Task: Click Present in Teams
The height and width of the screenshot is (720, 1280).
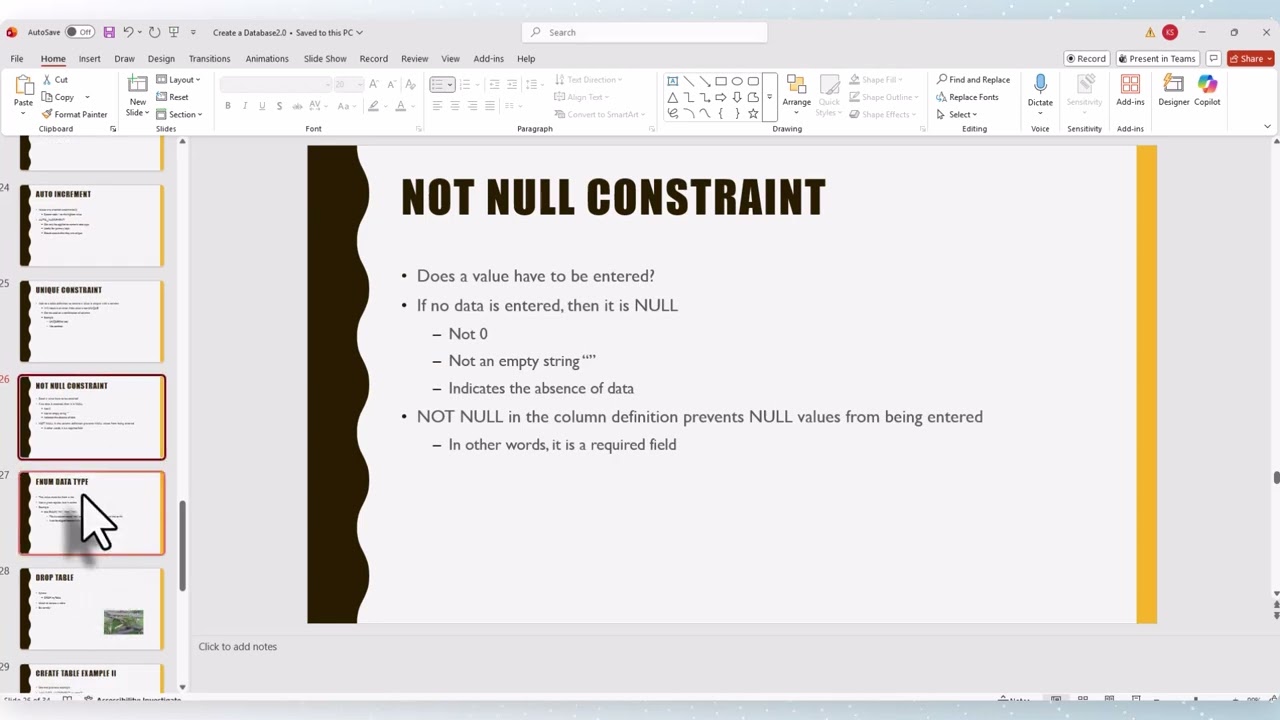Action: (1157, 59)
